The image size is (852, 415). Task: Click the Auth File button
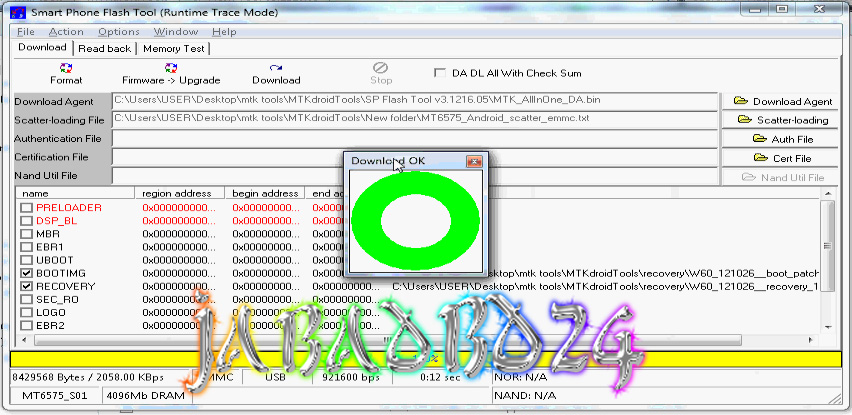[782, 139]
